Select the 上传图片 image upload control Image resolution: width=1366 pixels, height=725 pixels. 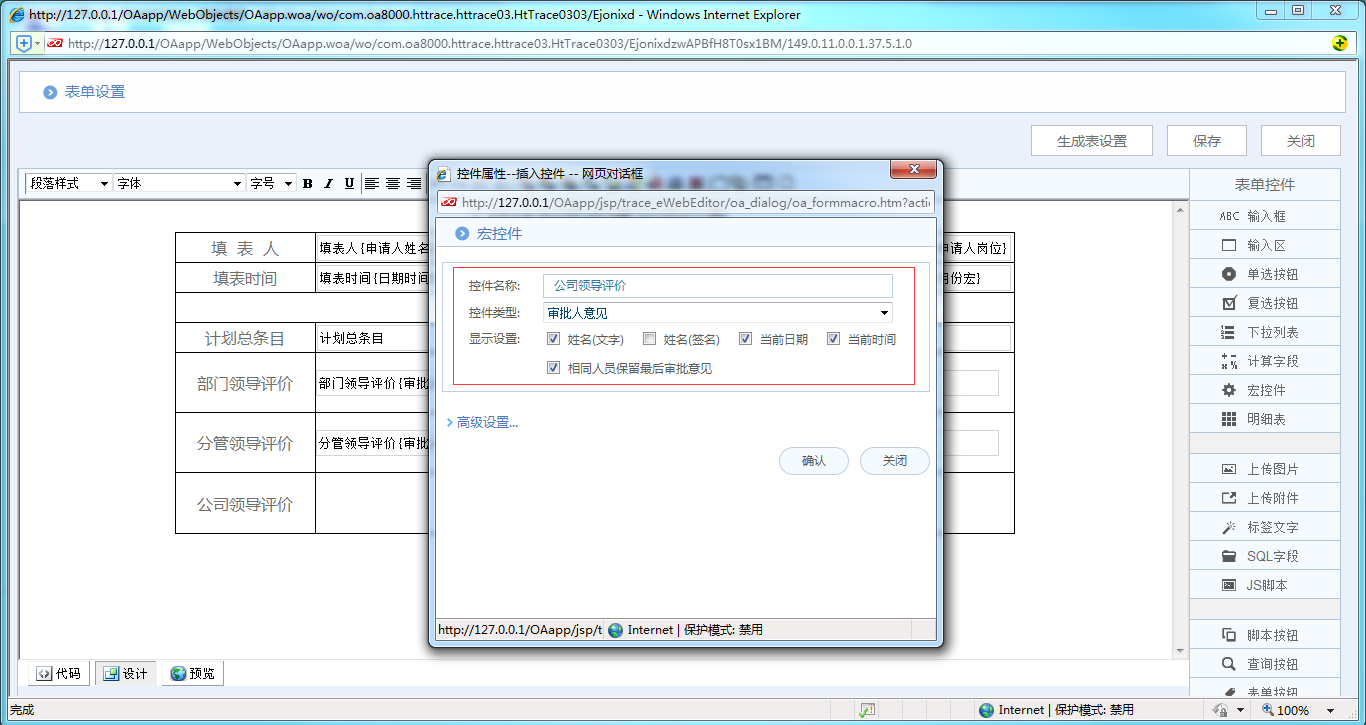tap(1264, 468)
